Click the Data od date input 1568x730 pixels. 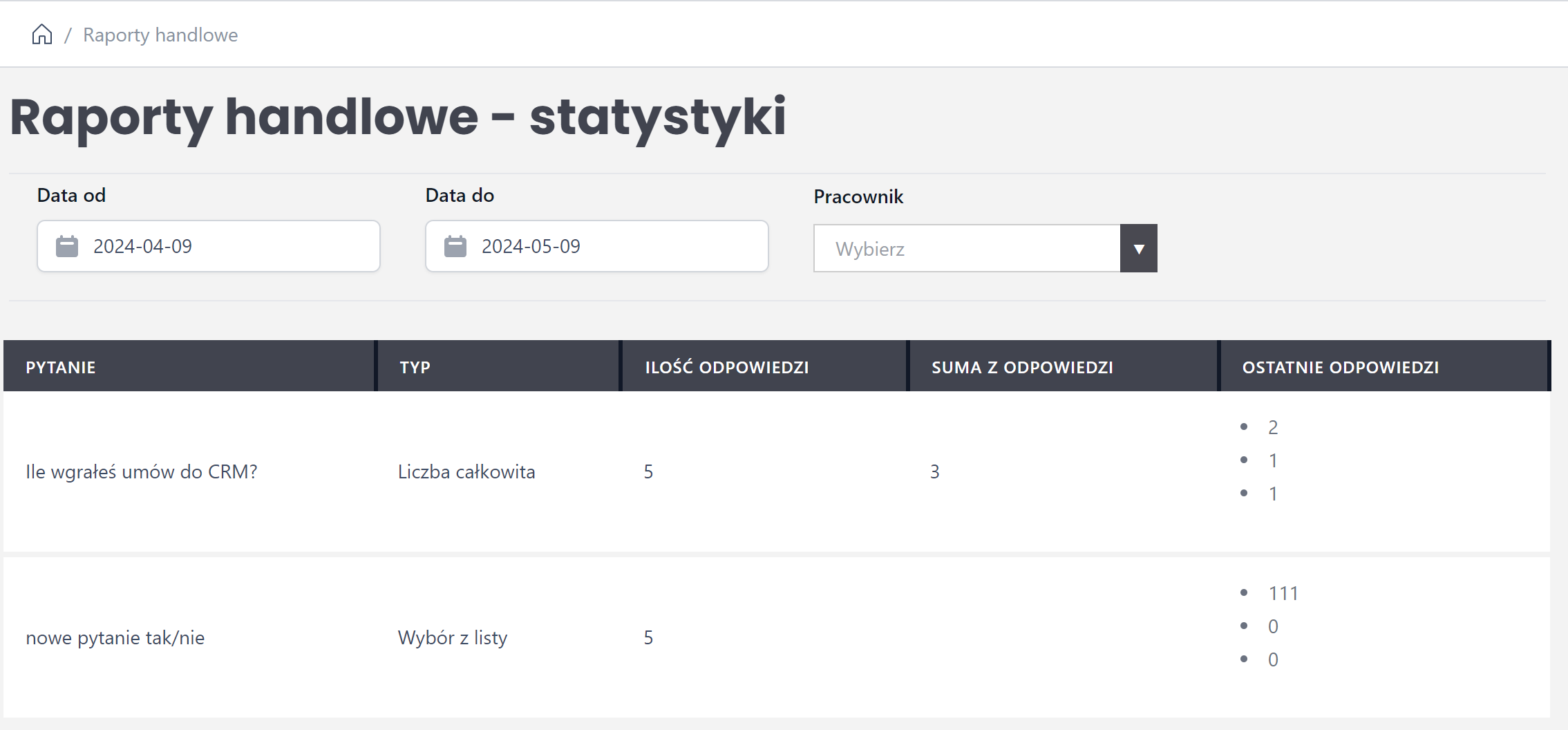(221, 246)
